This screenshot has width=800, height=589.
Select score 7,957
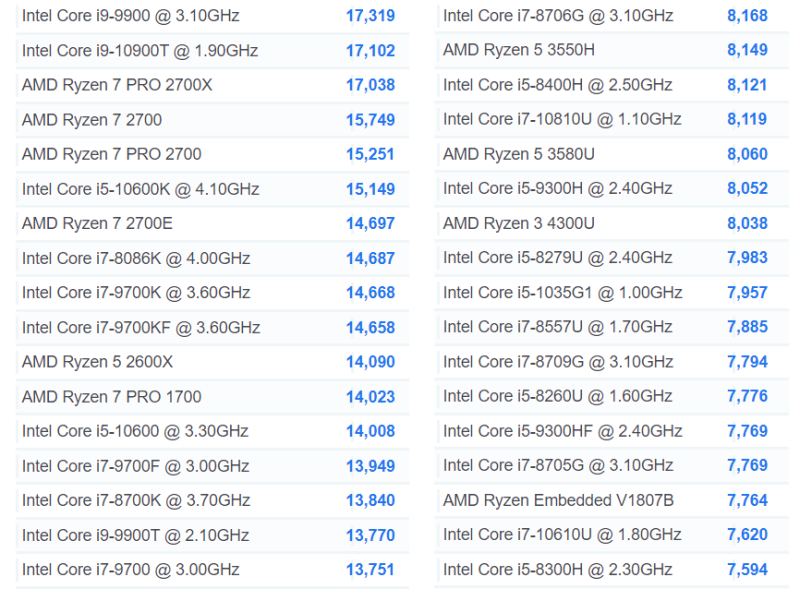click(x=747, y=292)
